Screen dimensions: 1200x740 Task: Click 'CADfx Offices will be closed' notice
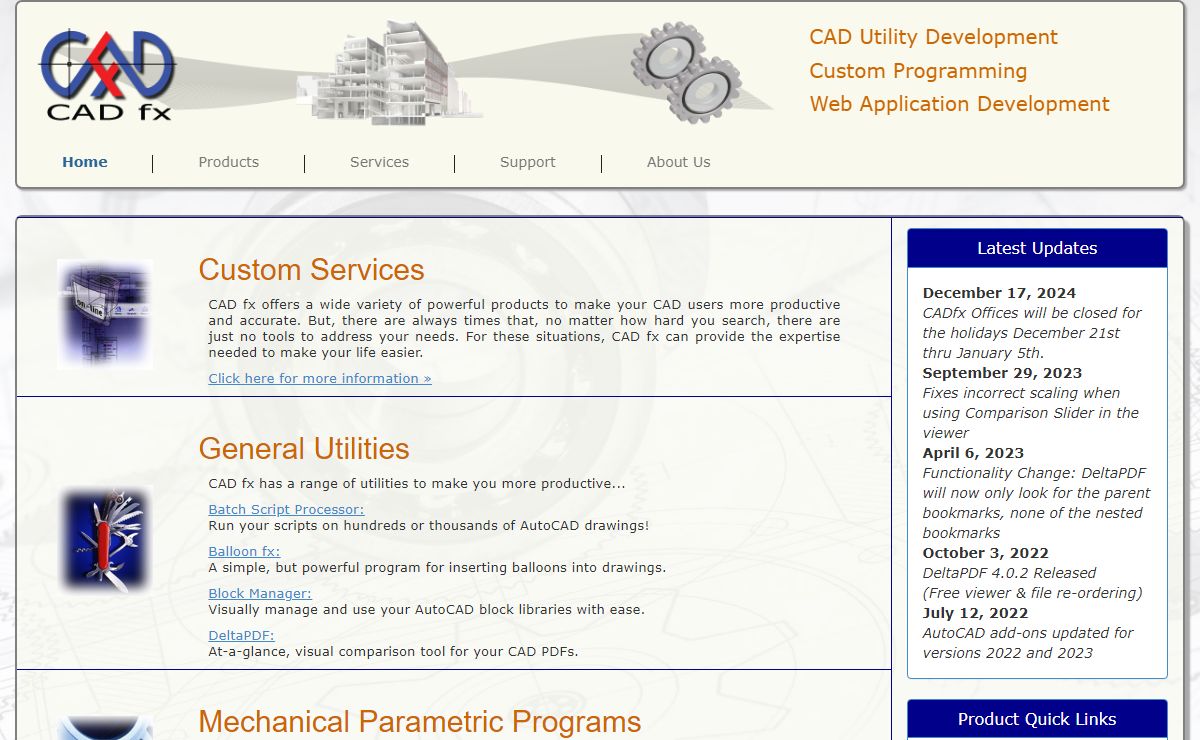pyautogui.click(x=1032, y=333)
